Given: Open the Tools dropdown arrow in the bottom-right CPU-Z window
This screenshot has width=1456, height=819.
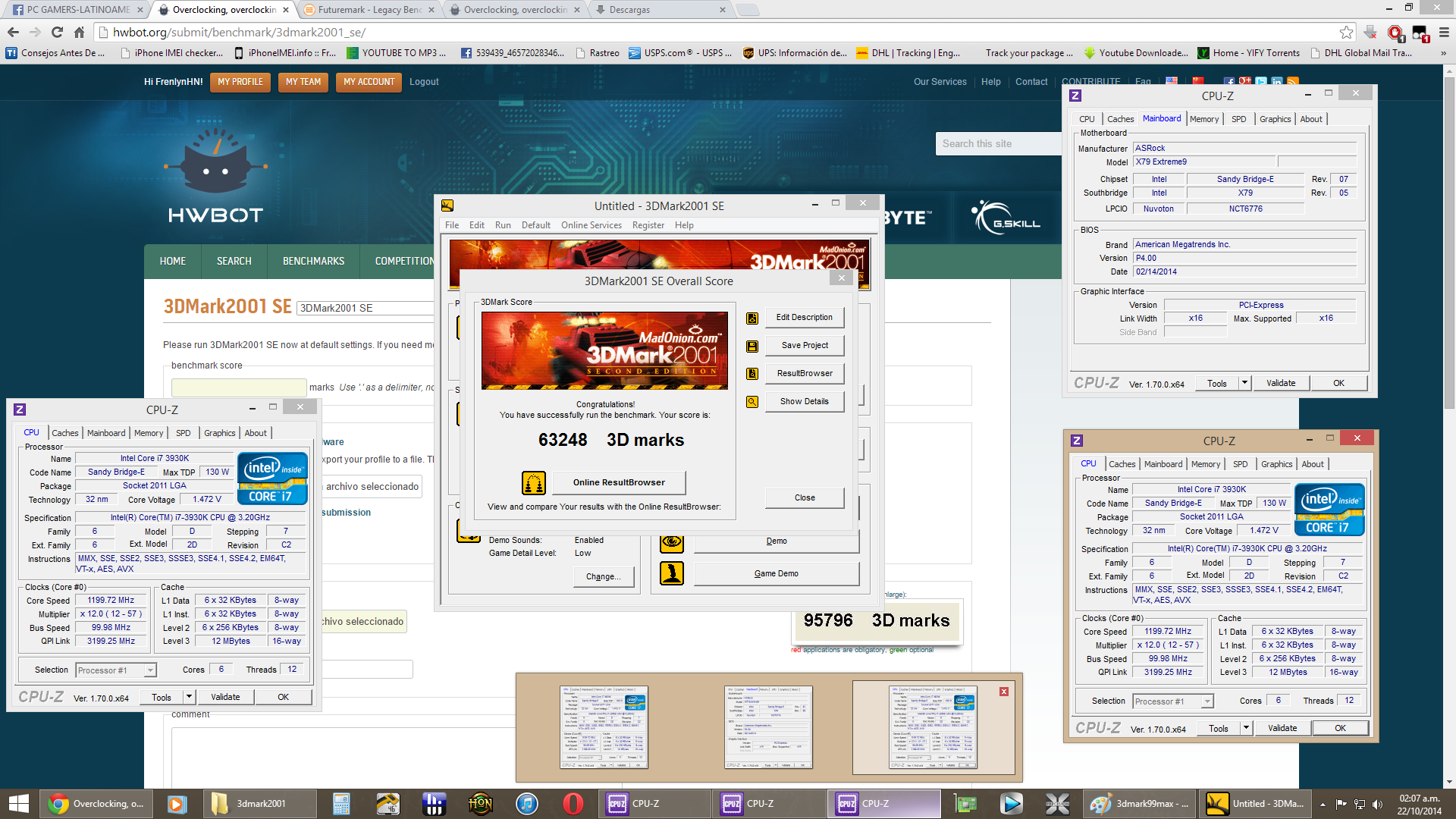Looking at the screenshot, I should [x=1246, y=728].
